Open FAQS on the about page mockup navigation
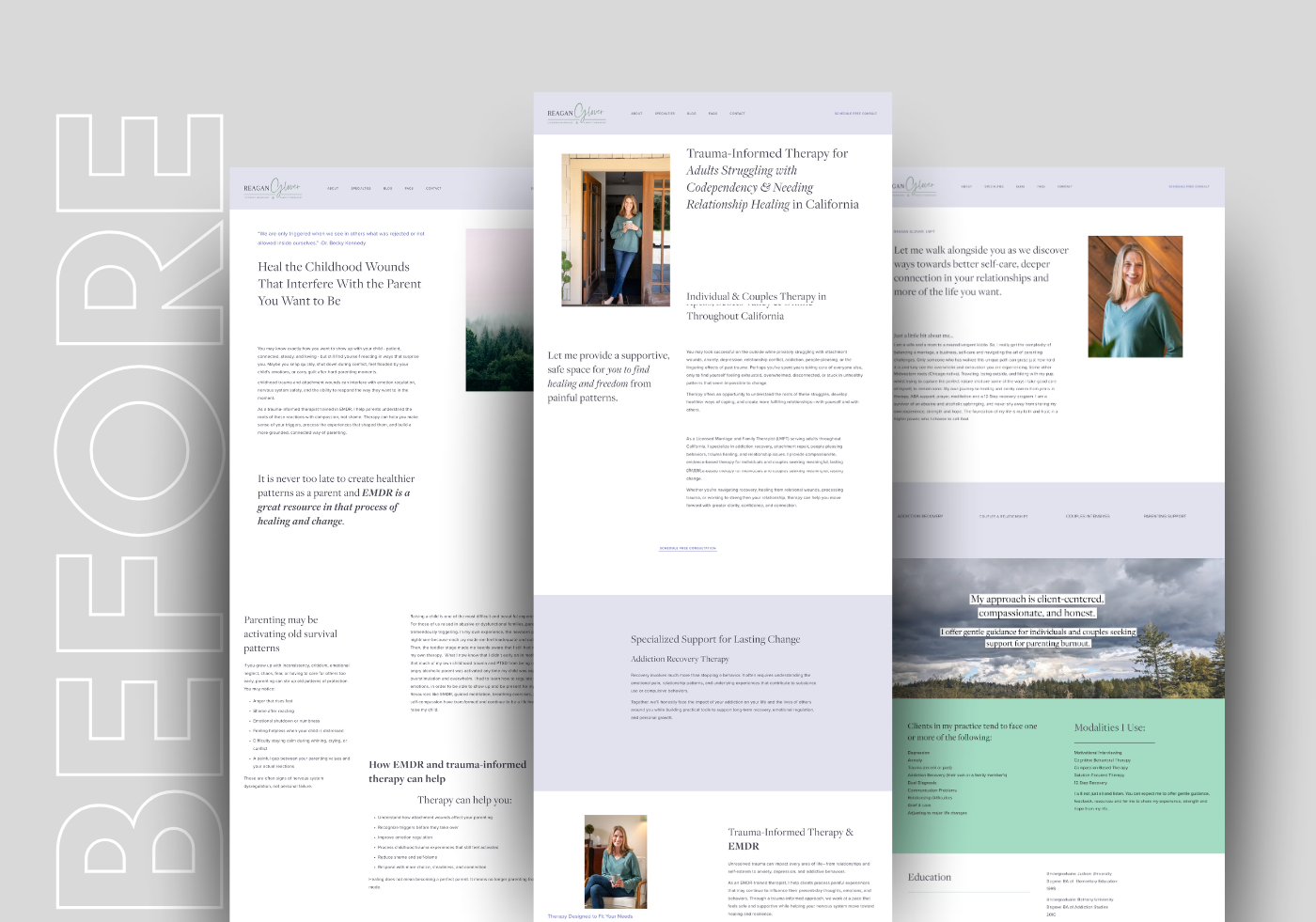Viewport: 1316px width, 922px height. point(1042,186)
